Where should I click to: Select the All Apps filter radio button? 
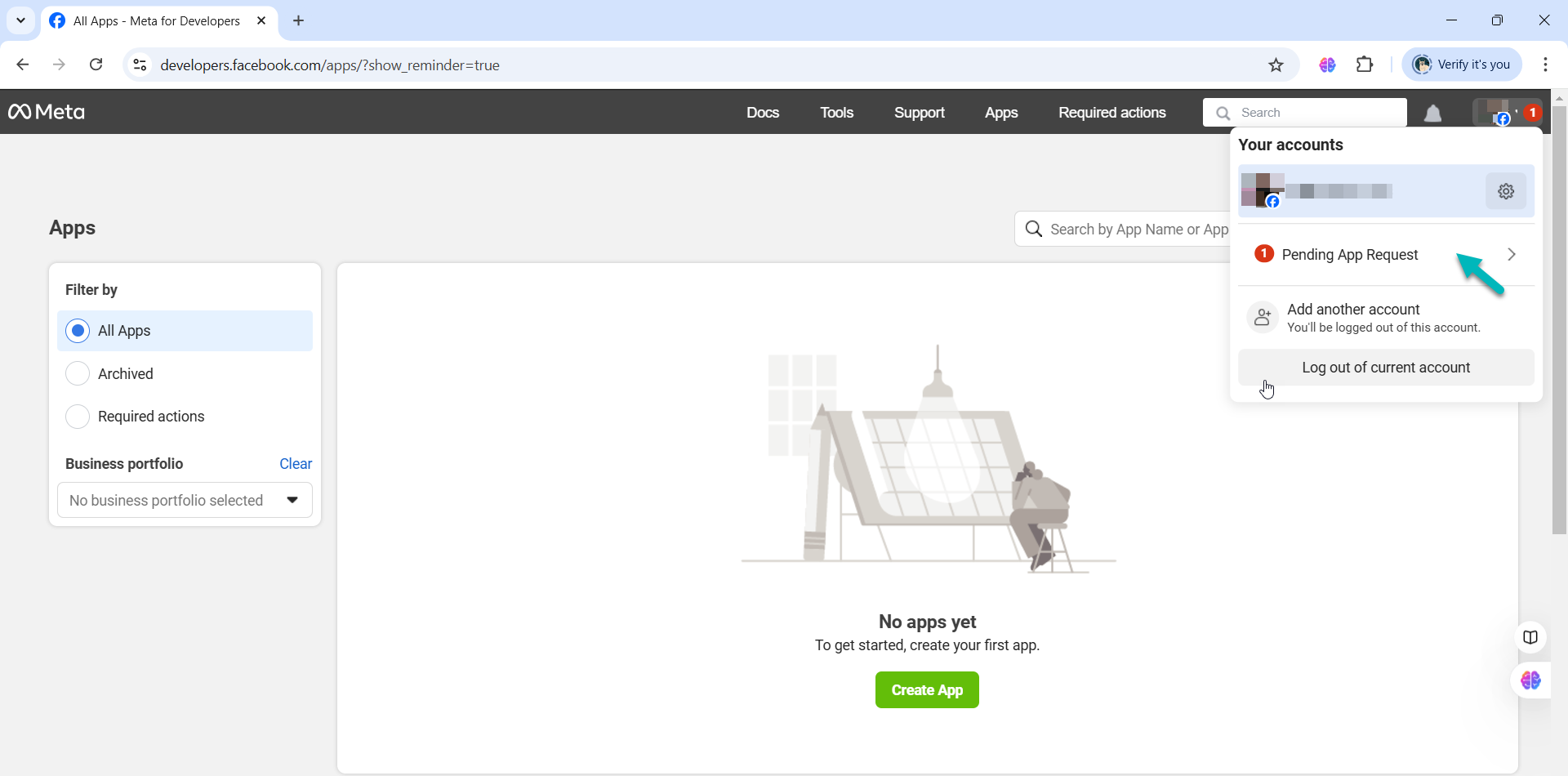coord(78,331)
